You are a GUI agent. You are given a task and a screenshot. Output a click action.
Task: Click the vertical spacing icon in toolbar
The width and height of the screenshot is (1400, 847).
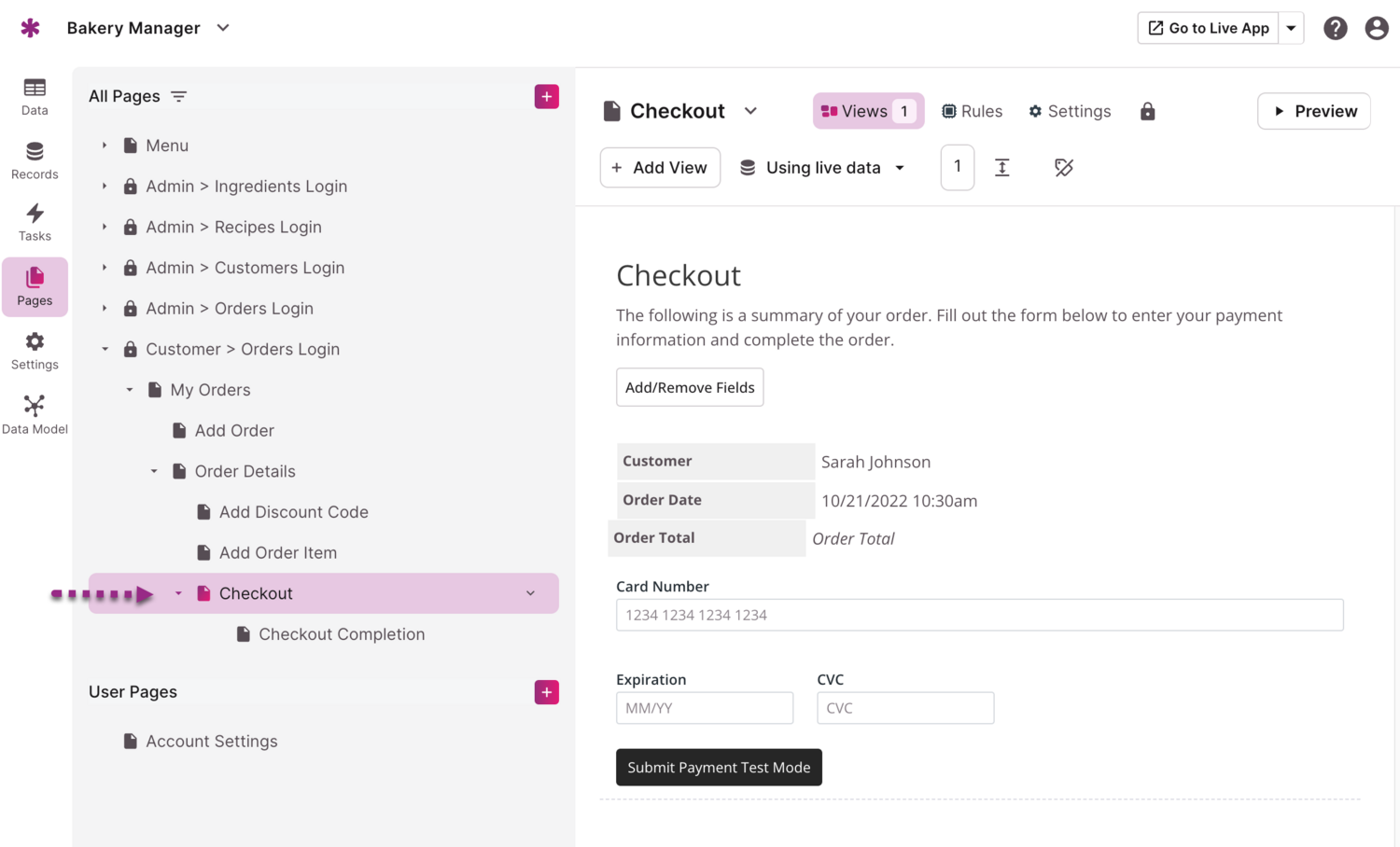click(x=1001, y=168)
